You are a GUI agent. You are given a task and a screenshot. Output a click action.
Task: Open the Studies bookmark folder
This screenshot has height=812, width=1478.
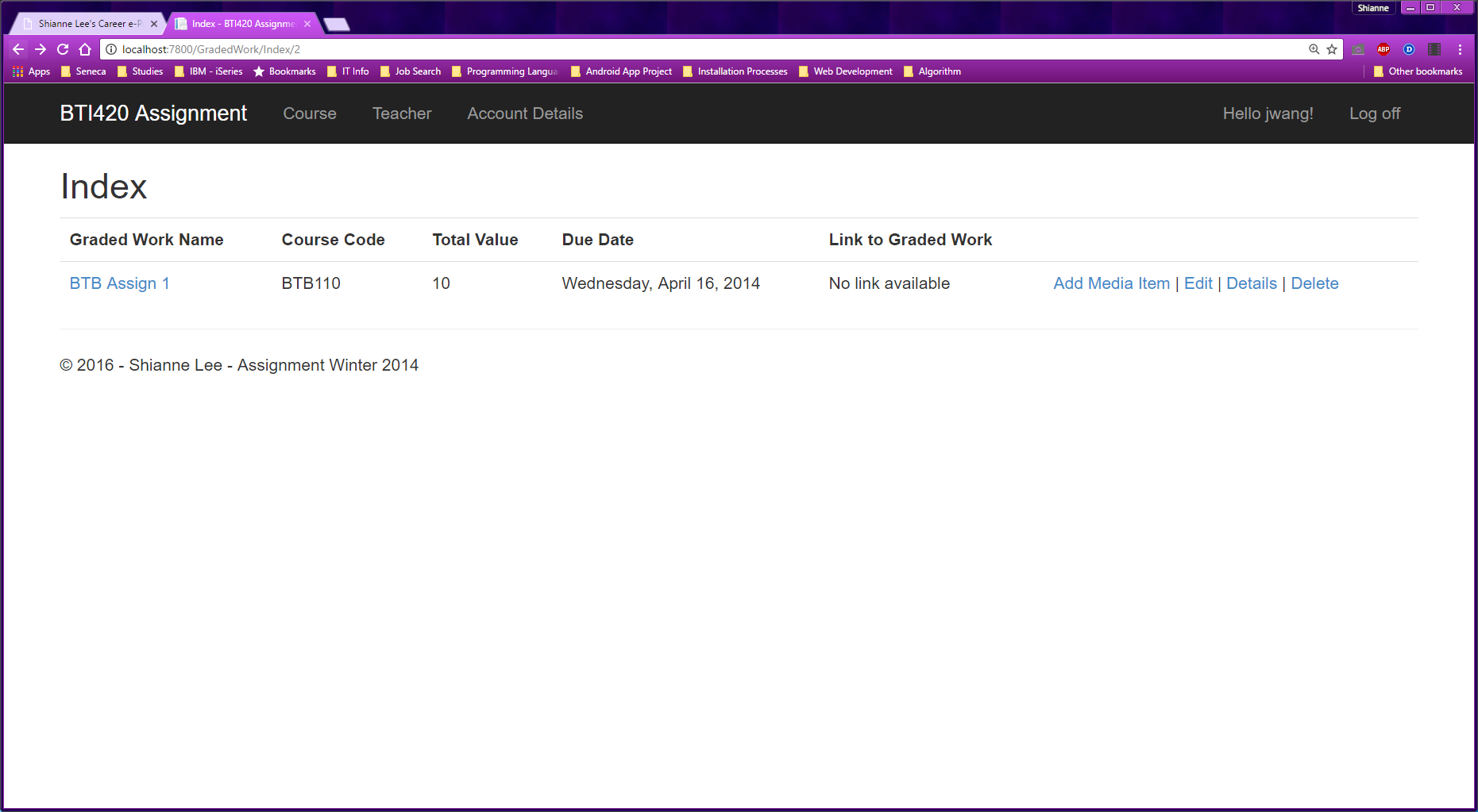pyautogui.click(x=140, y=71)
